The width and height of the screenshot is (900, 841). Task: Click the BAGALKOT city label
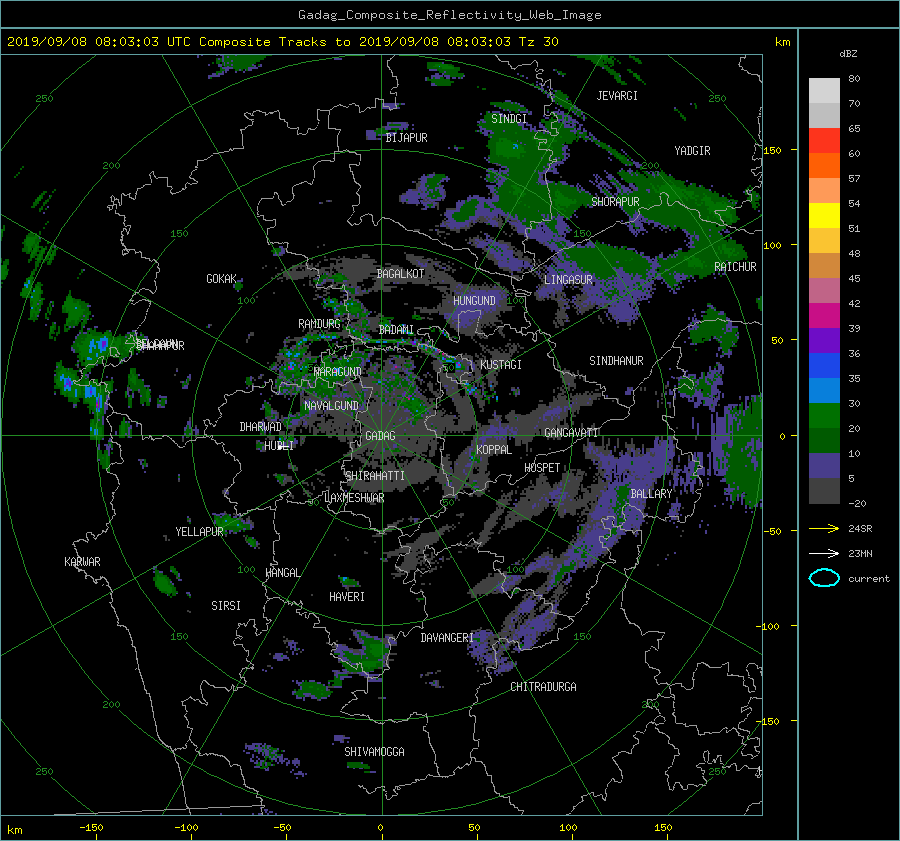400,274
